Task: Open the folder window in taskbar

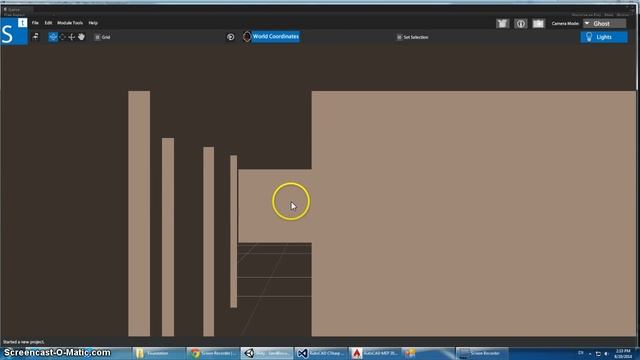Action: [158, 353]
